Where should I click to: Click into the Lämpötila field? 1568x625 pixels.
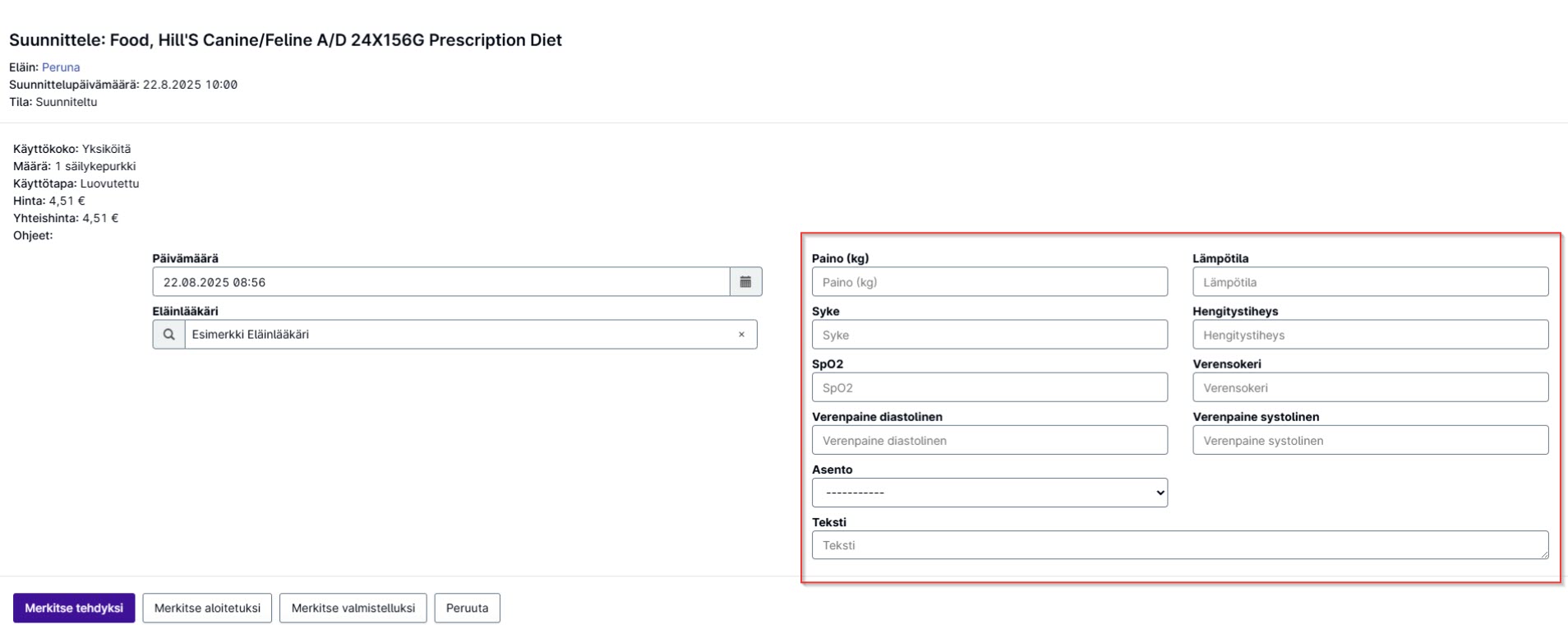(1371, 282)
